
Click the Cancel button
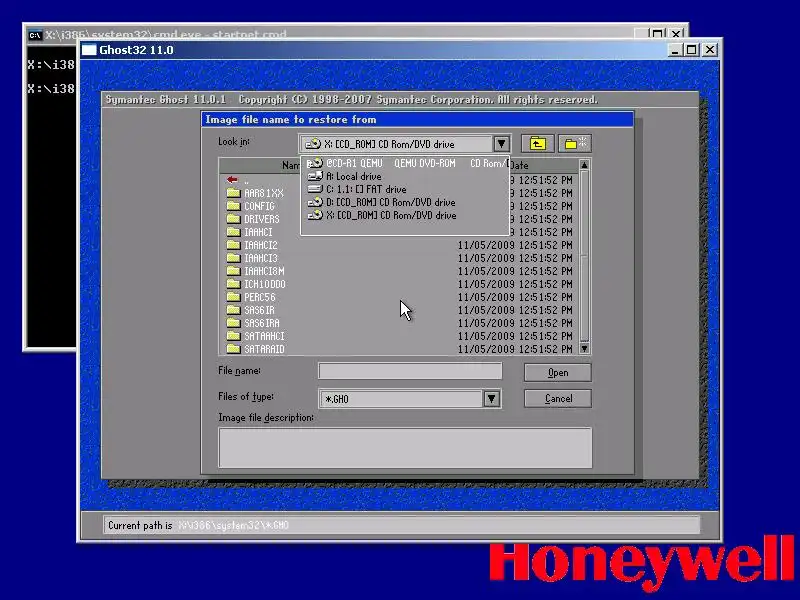click(558, 398)
